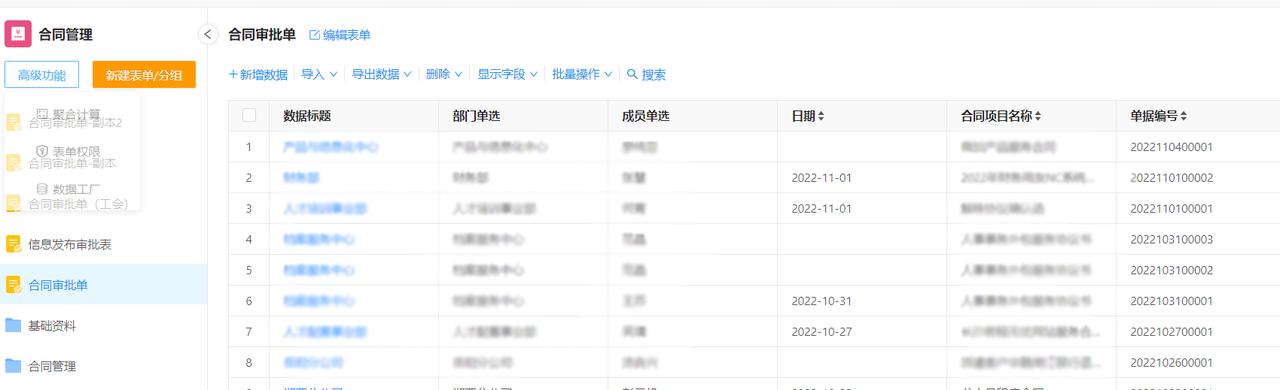
Task: Click the 高级功能 button
Action: [42, 75]
